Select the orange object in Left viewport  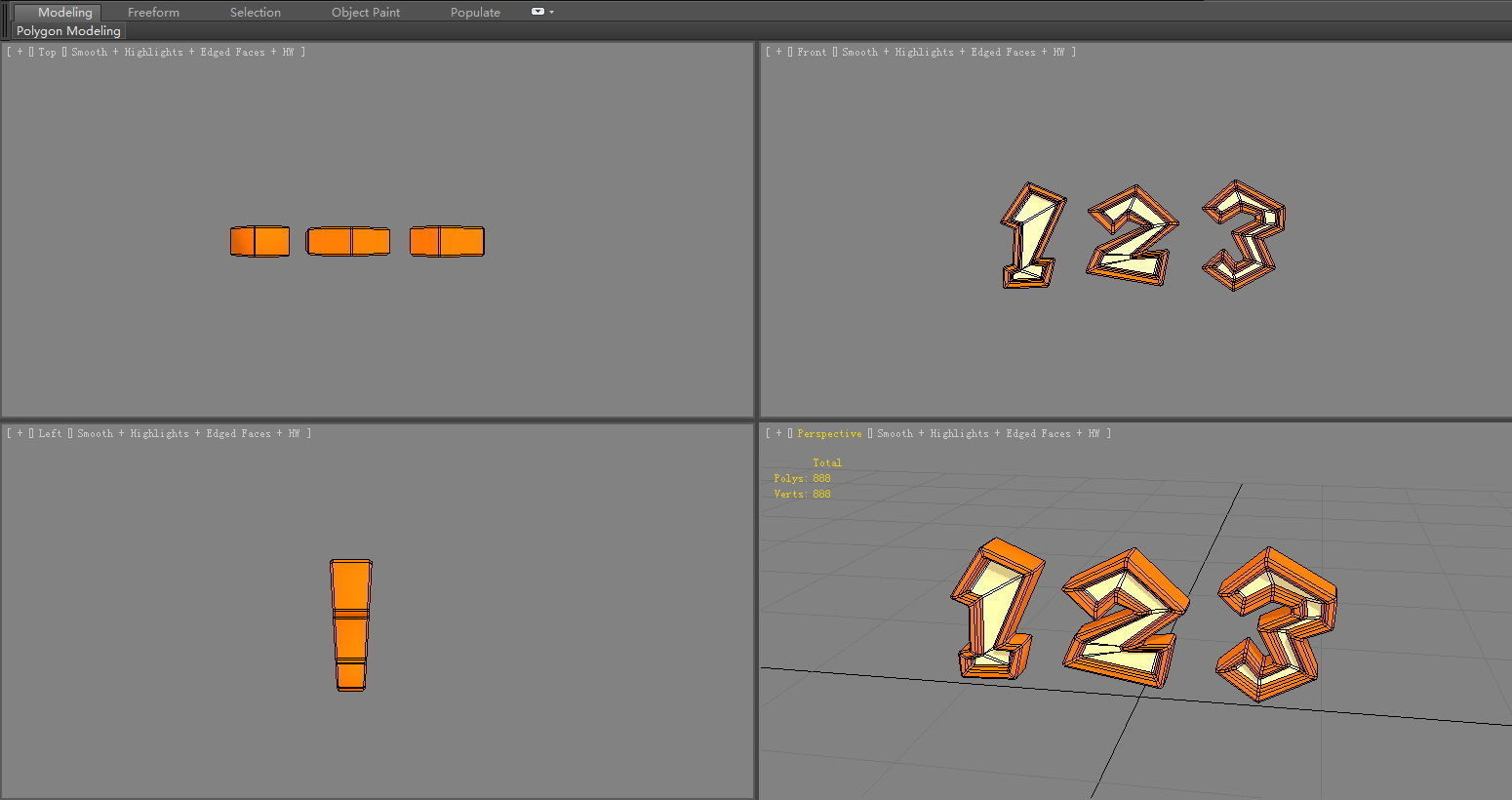pos(350,624)
